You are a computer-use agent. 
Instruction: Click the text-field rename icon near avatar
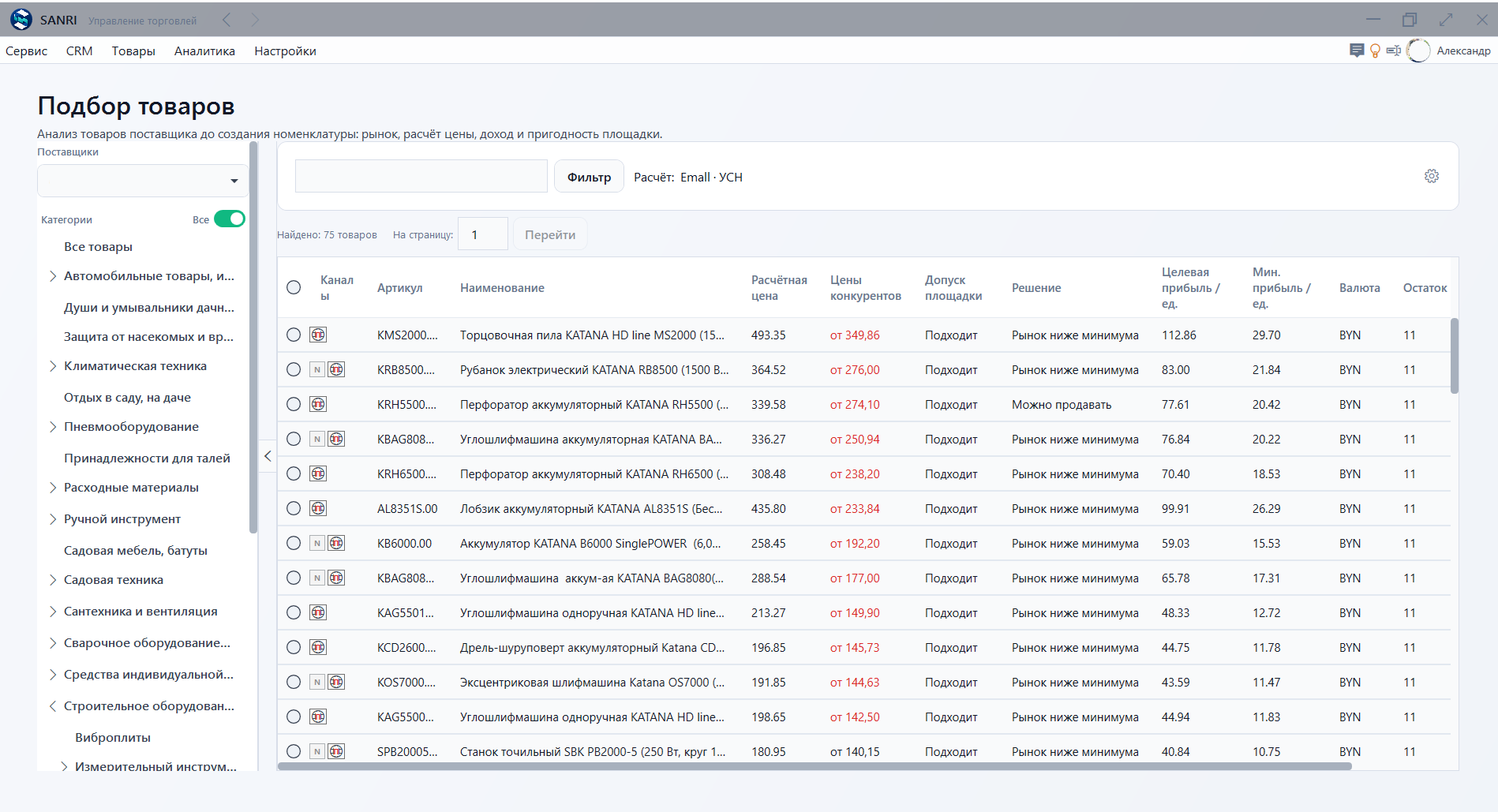1394,51
